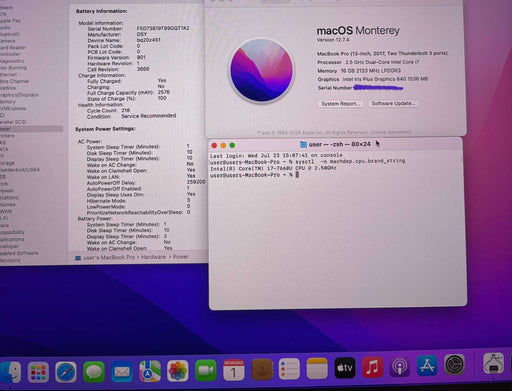Screen dimensions: 512x391
Task: Click the System Report button
Action: [340, 104]
